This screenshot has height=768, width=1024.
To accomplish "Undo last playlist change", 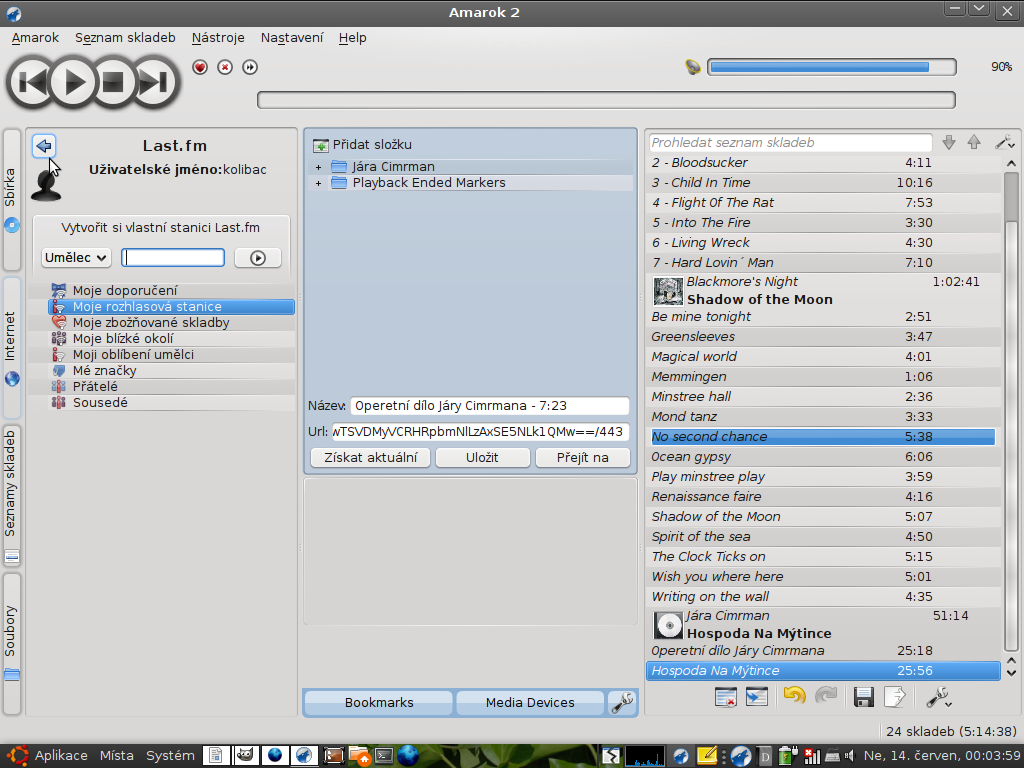I will click(x=794, y=697).
